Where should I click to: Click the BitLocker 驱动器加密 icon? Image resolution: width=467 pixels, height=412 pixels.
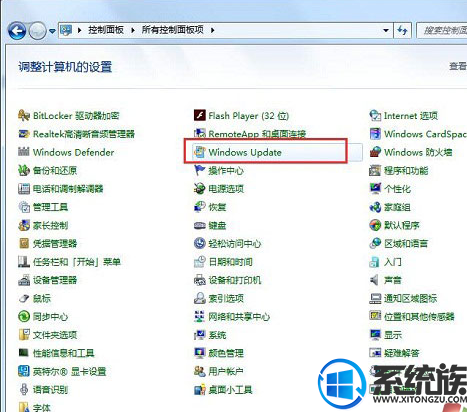[x=24, y=116]
